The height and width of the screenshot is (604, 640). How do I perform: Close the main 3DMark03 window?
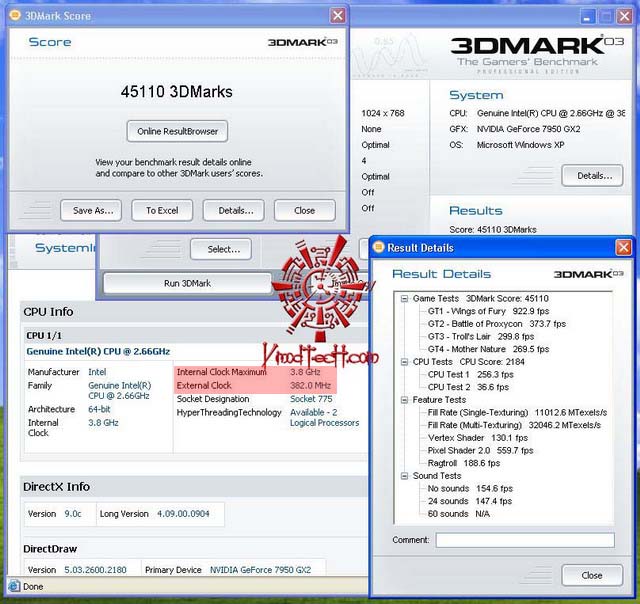pyautogui.click(x=624, y=16)
